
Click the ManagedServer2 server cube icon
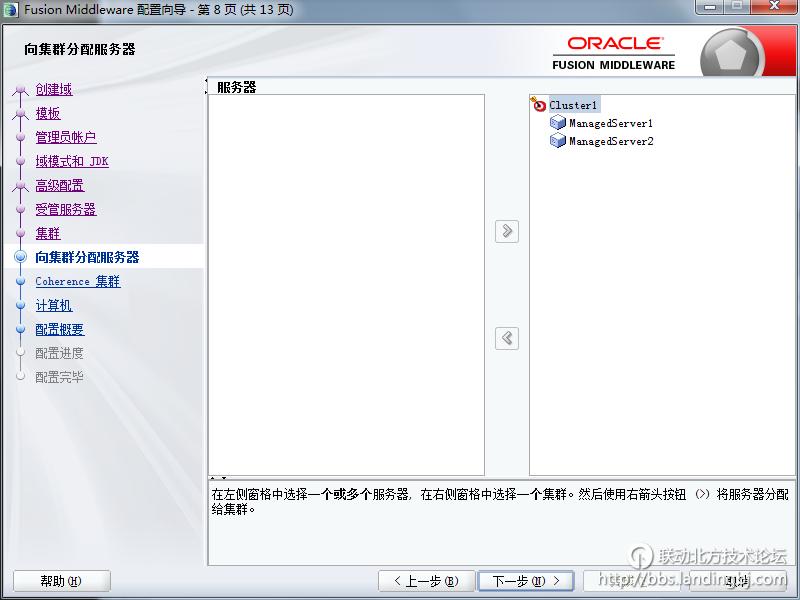tap(558, 141)
